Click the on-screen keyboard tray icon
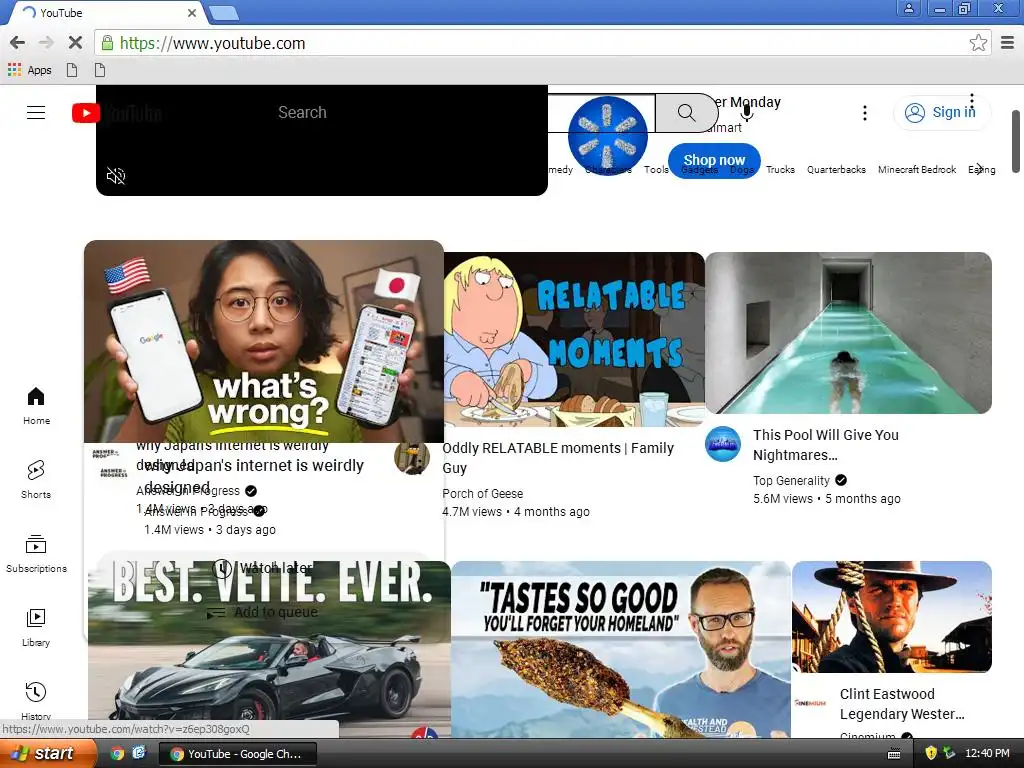 pos(894,754)
